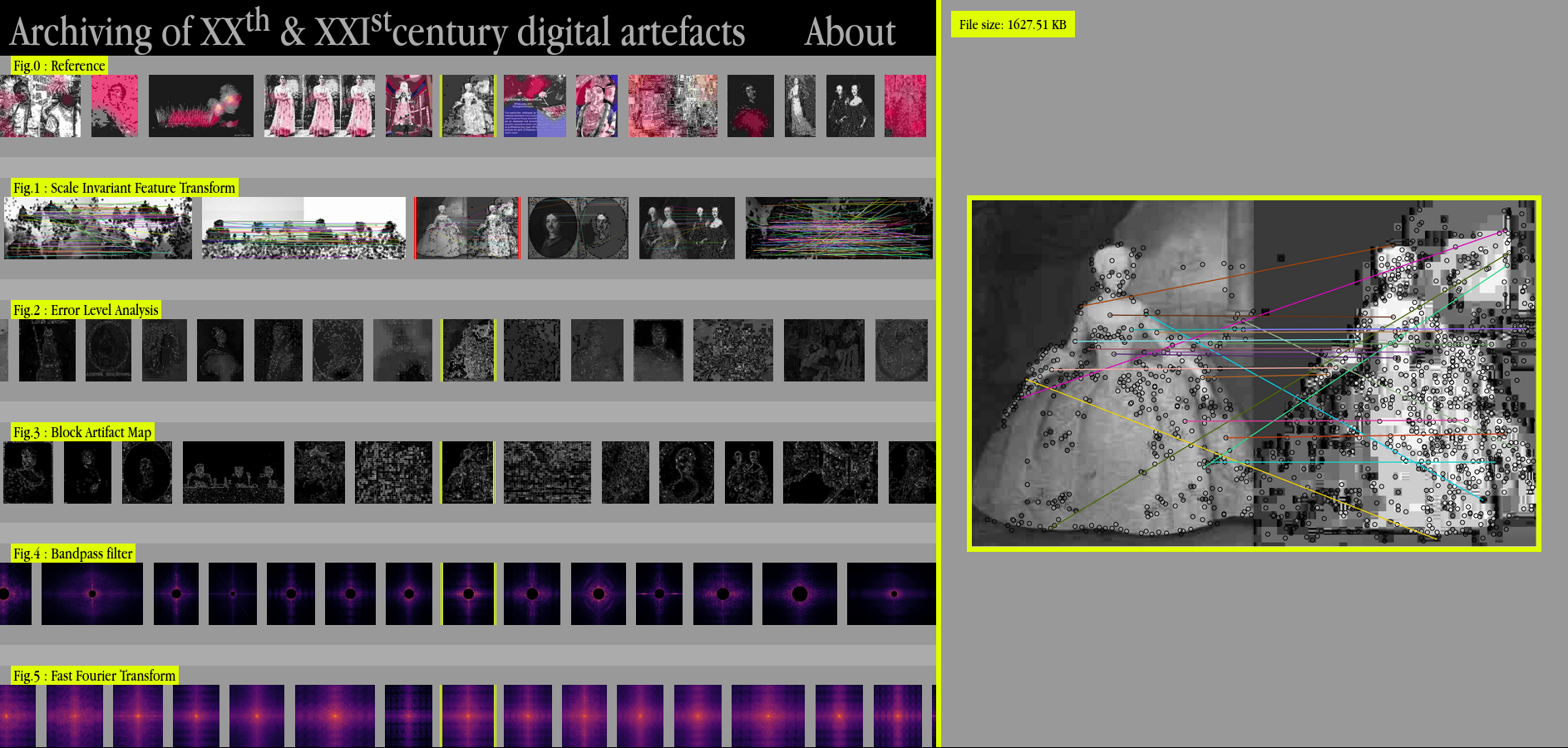Select first wide landscape SIFT thumbnail
Image resolution: width=1568 pixels, height=748 pixels.
98,228
